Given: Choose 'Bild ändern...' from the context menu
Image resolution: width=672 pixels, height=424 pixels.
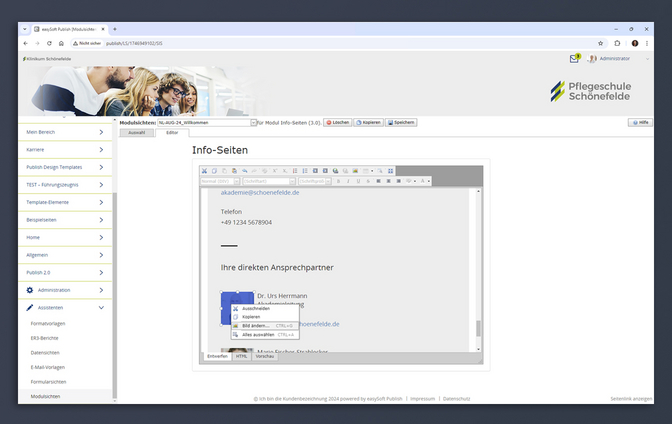Looking at the screenshot, I should [256, 326].
